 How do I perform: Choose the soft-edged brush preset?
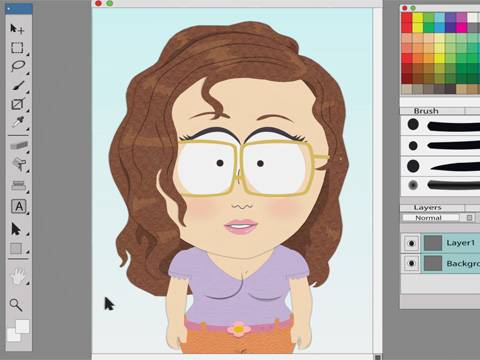click(440, 185)
